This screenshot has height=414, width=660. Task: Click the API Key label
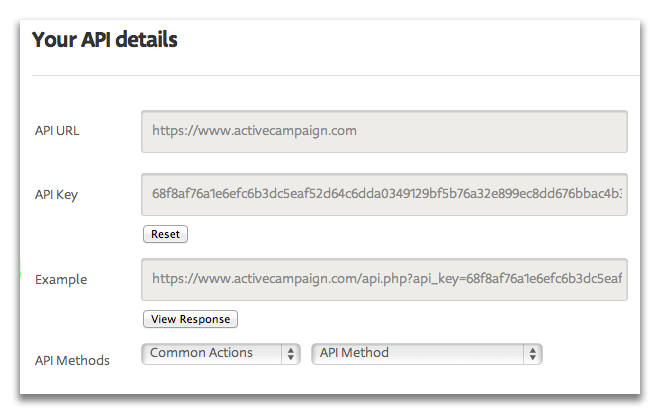56,195
